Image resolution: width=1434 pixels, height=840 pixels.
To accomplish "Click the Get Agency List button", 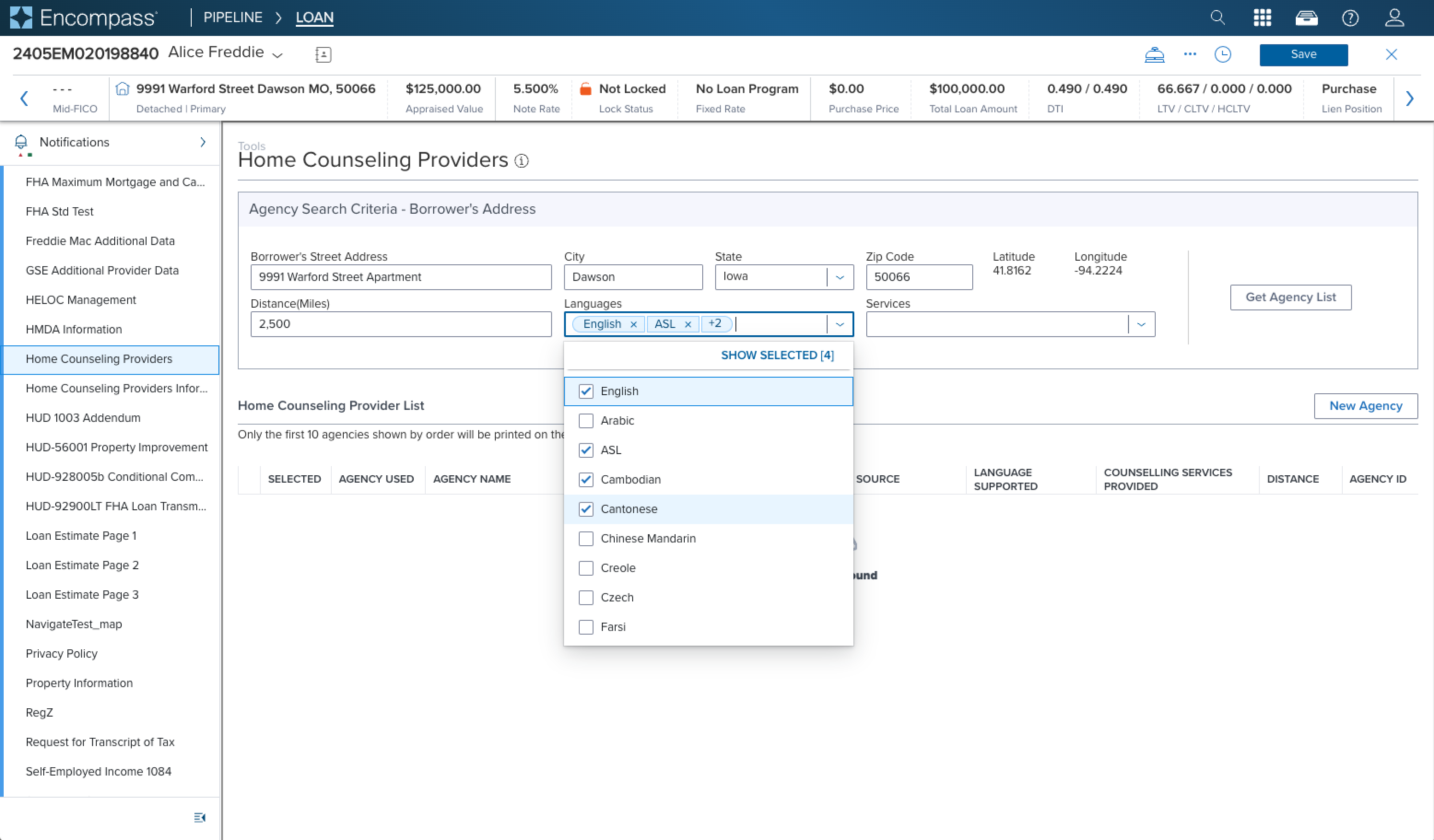I will [1290, 297].
